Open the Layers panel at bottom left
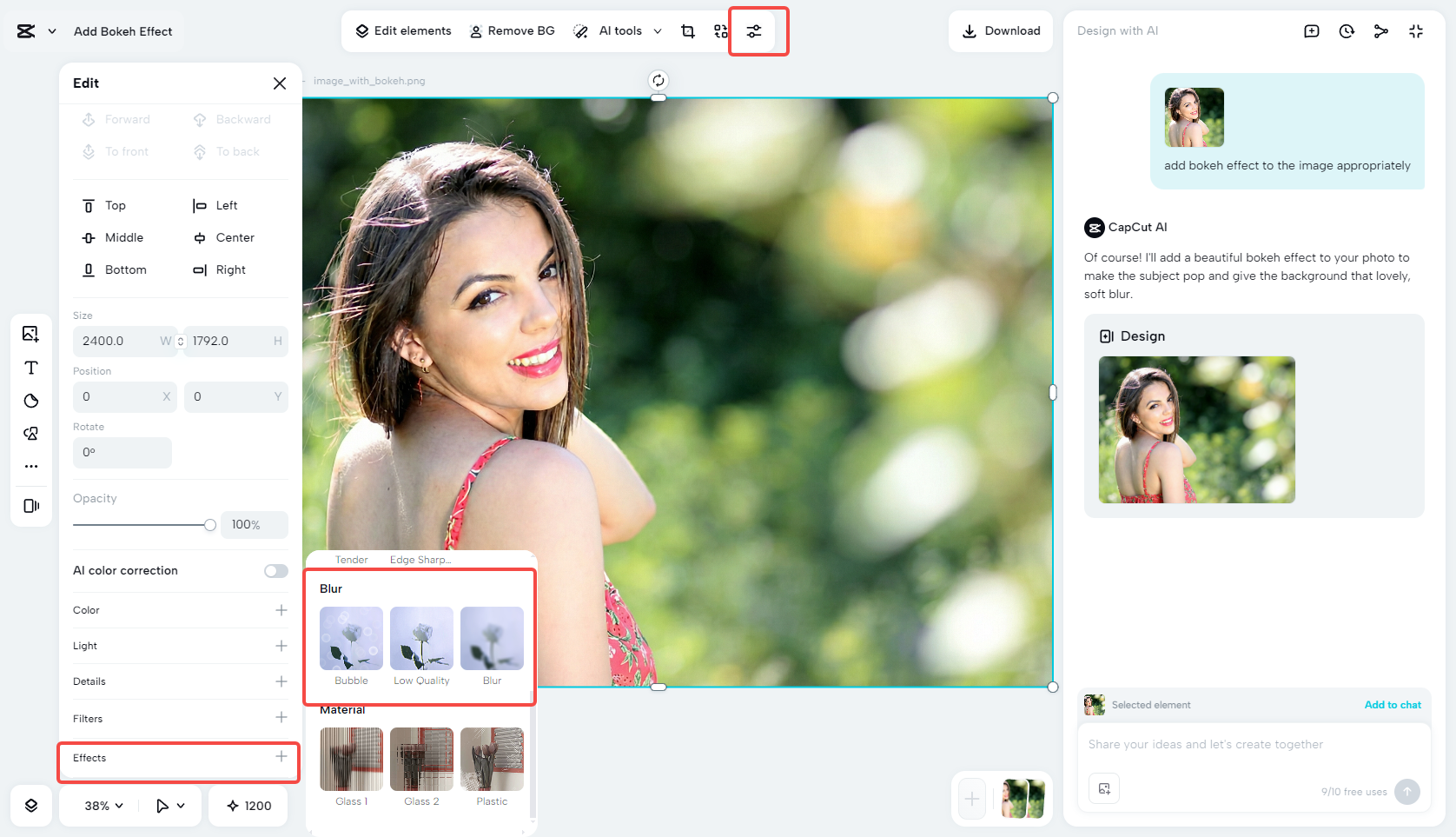The width and height of the screenshot is (1456, 837). [x=30, y=806]
